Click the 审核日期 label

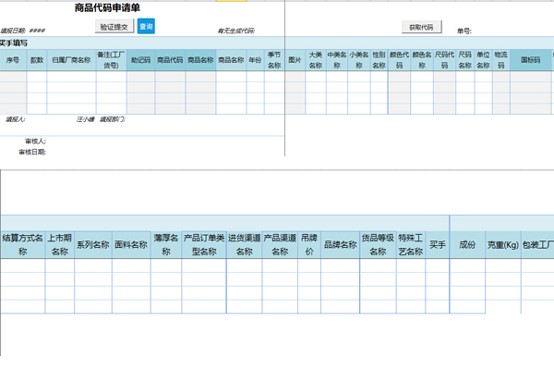[x=32, y=152]
